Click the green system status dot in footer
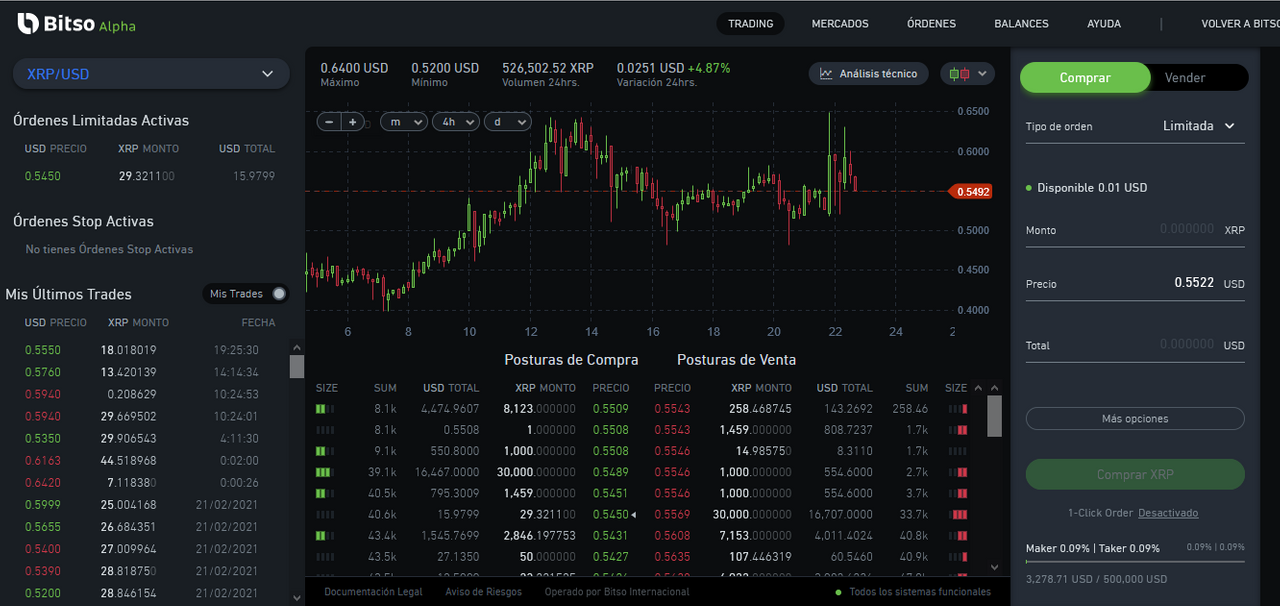Image resolution: width=1280 pixels, height=606 pixels. click(x=838, y=592)
